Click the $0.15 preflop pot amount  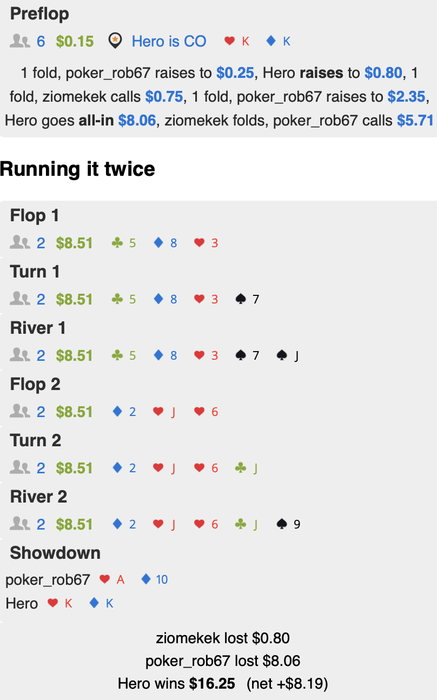tap(75, 42)
